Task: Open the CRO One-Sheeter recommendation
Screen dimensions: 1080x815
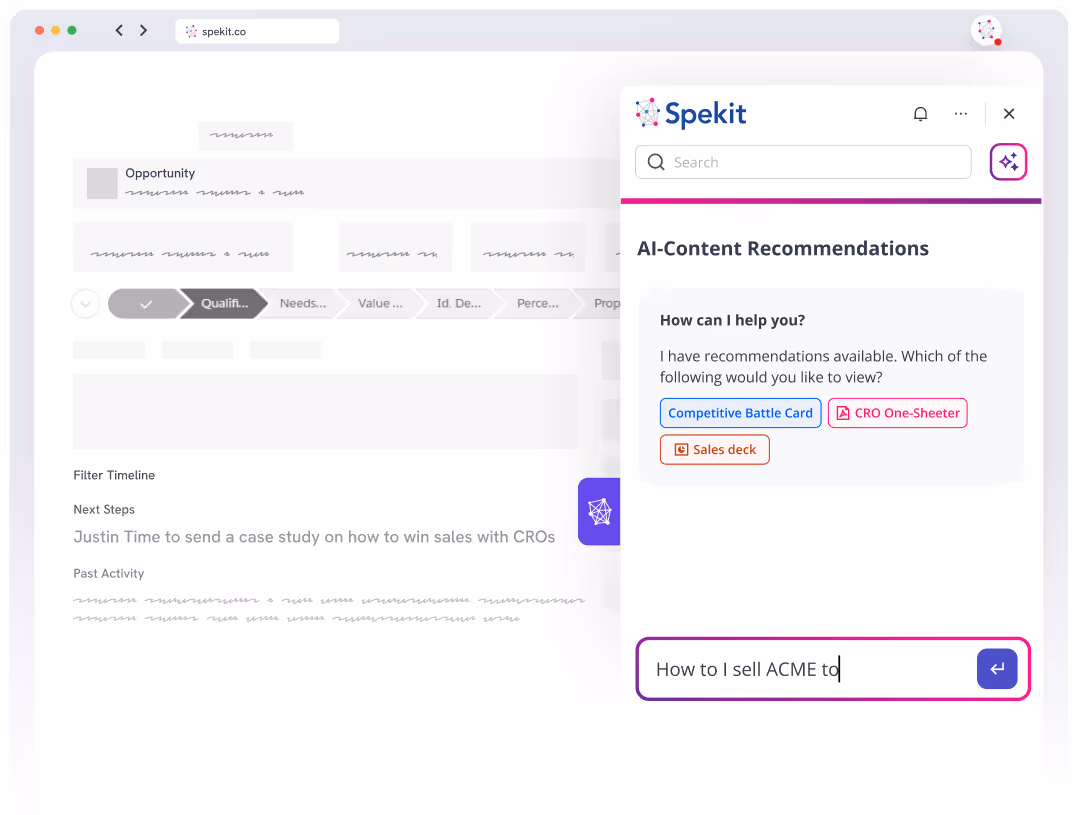Action: click(897, 413)
